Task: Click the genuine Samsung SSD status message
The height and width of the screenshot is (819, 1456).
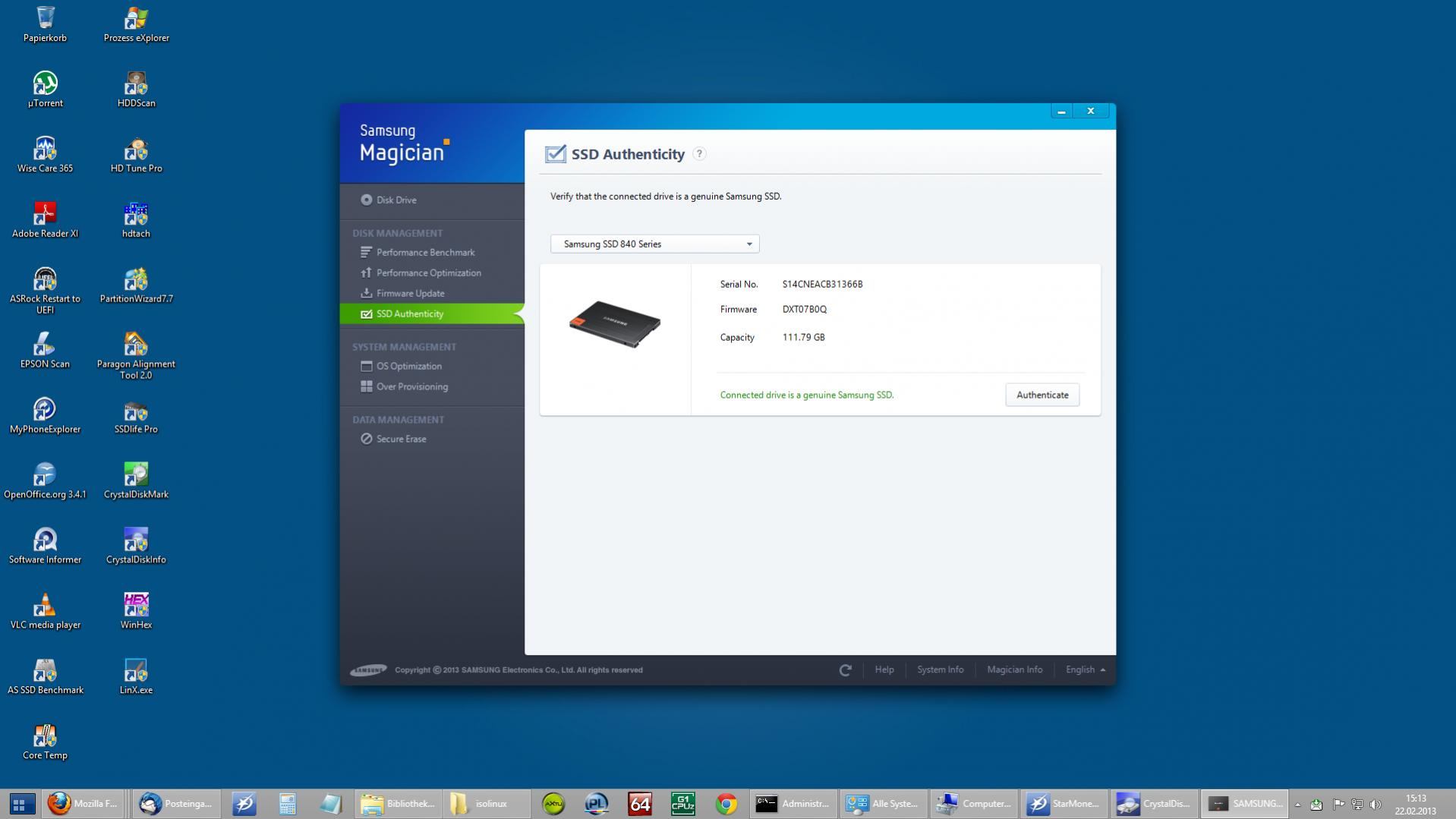Action: point(806,395)
